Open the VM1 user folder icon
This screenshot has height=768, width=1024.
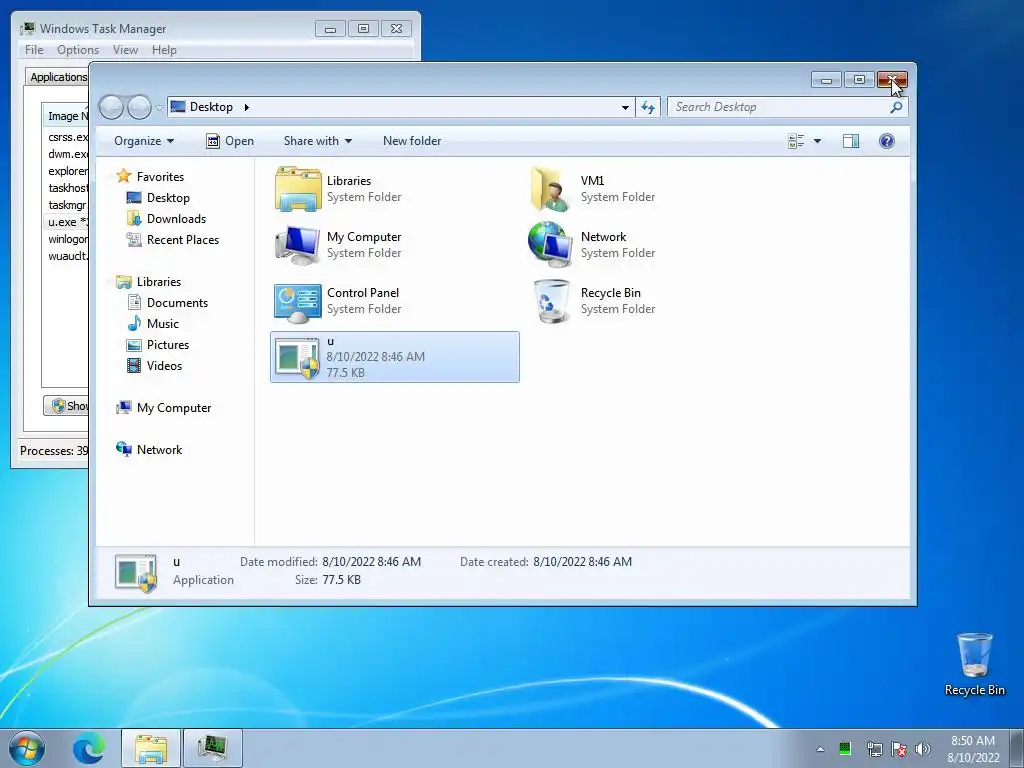point(551,189)
